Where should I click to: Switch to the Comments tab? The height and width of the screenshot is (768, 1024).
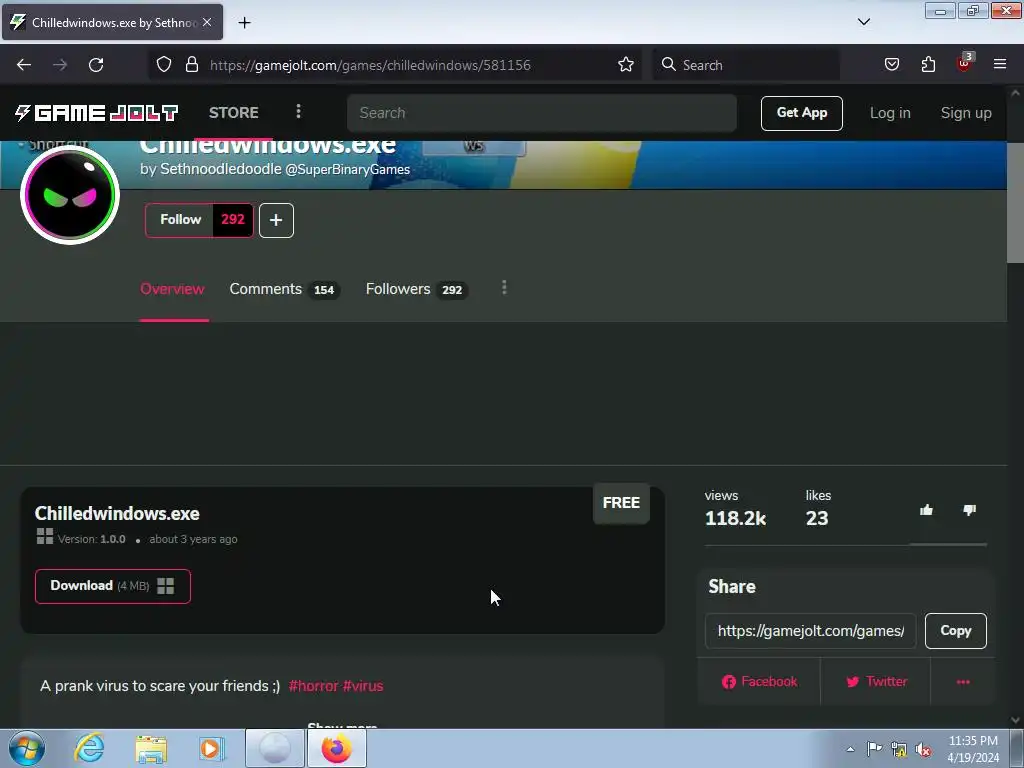[x=284, y=289]
